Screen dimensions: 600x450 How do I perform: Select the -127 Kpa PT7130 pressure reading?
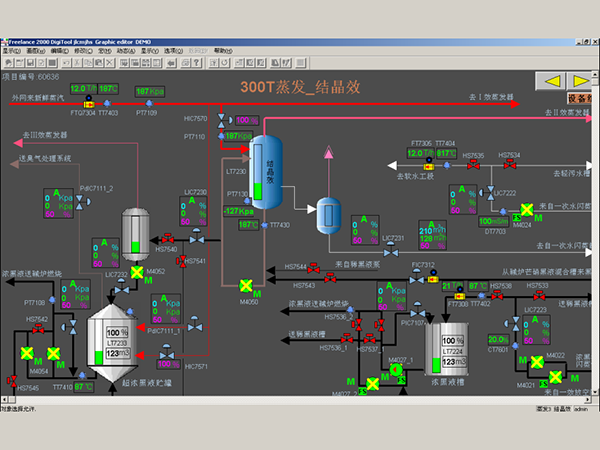point(238,211)
